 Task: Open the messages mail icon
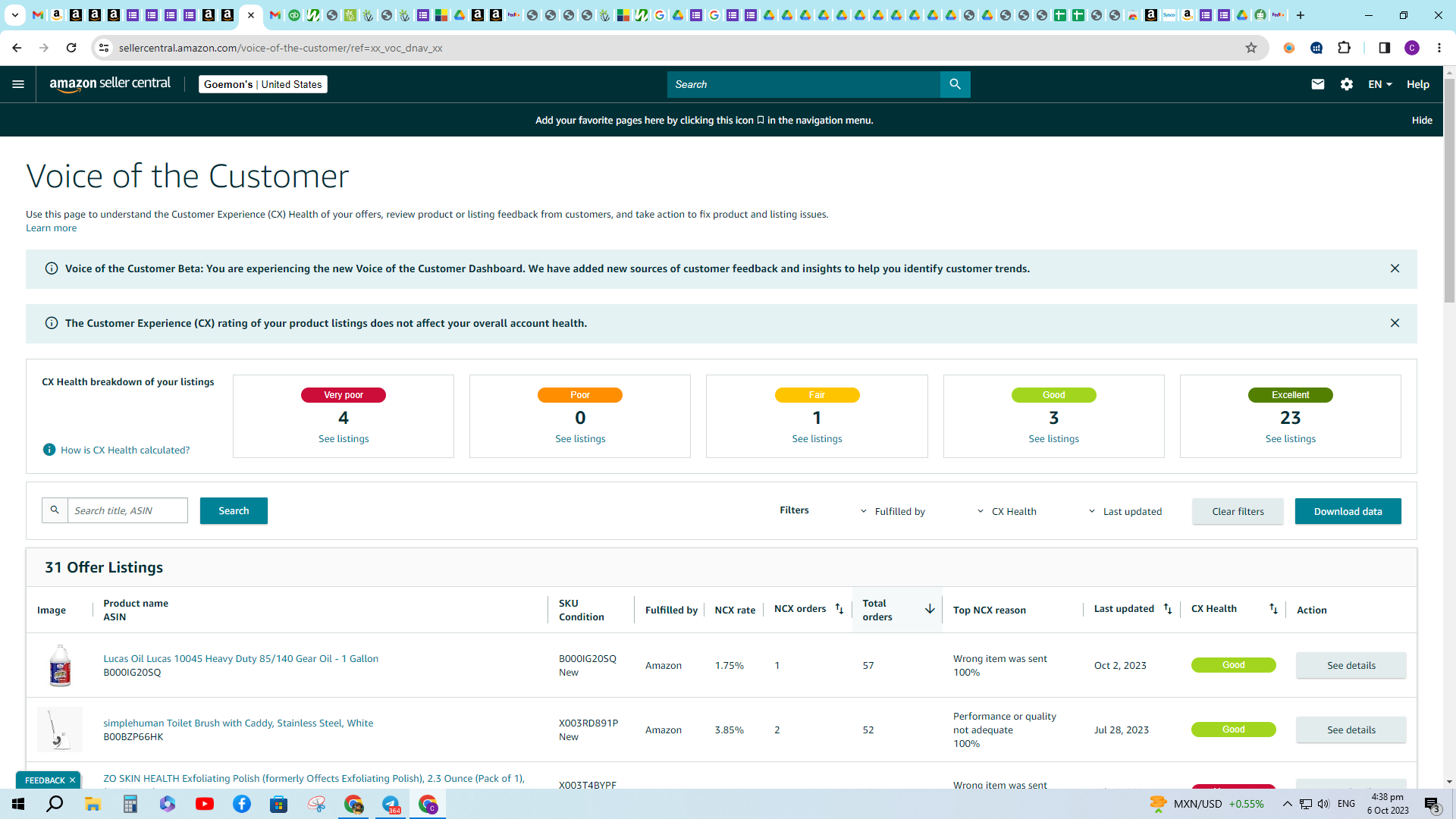click(x=1318, y=84)
